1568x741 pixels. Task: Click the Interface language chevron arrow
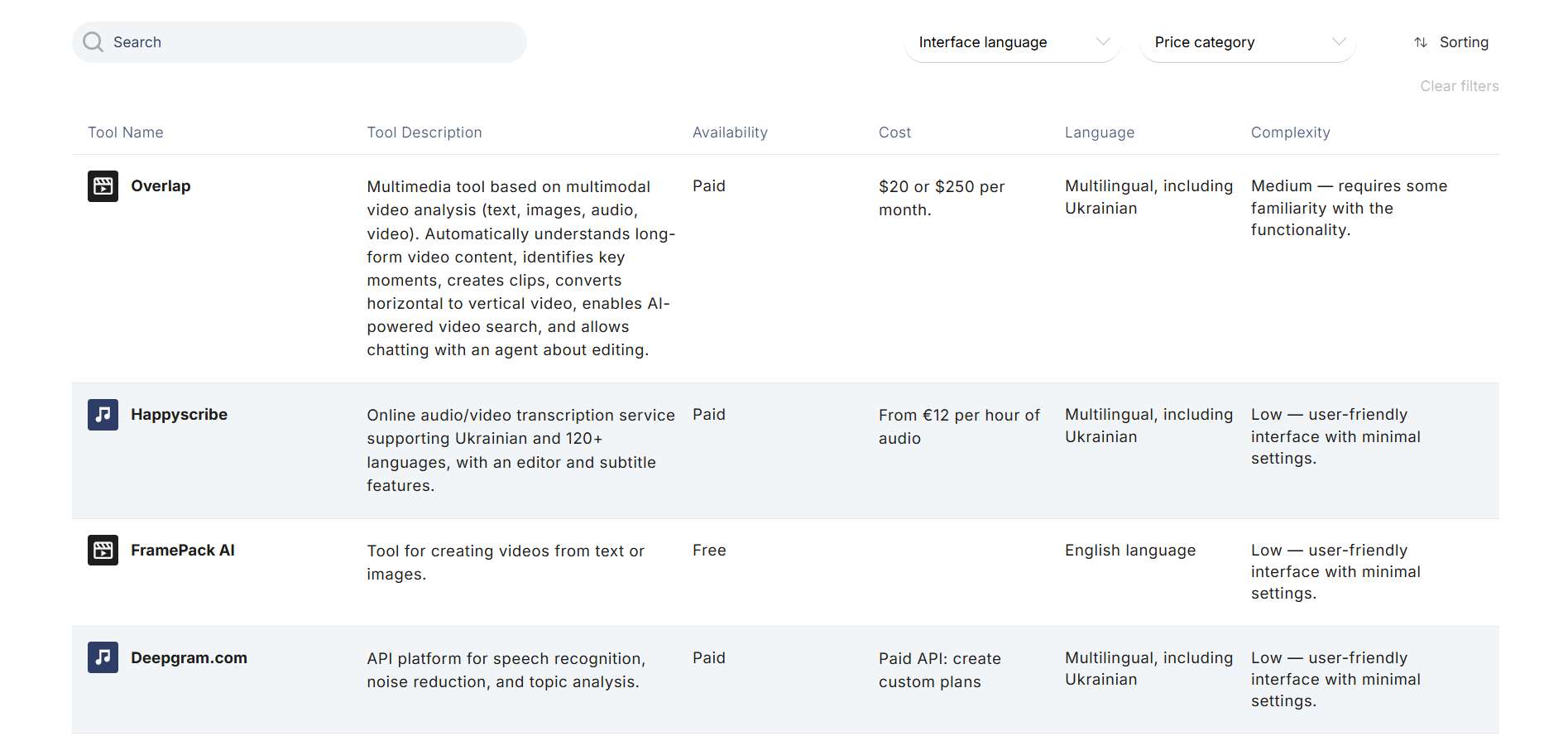coord(1103,42)
